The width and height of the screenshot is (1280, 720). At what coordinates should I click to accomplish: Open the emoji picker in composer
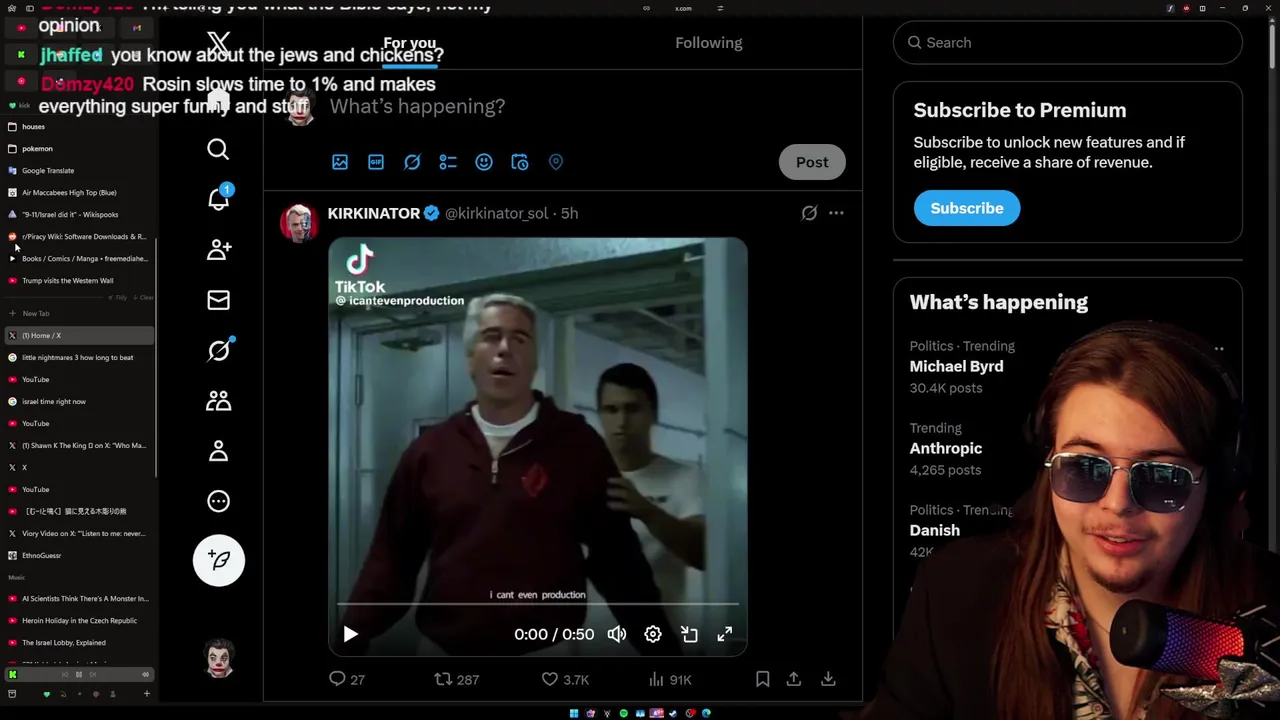click(x=484, y=162)
